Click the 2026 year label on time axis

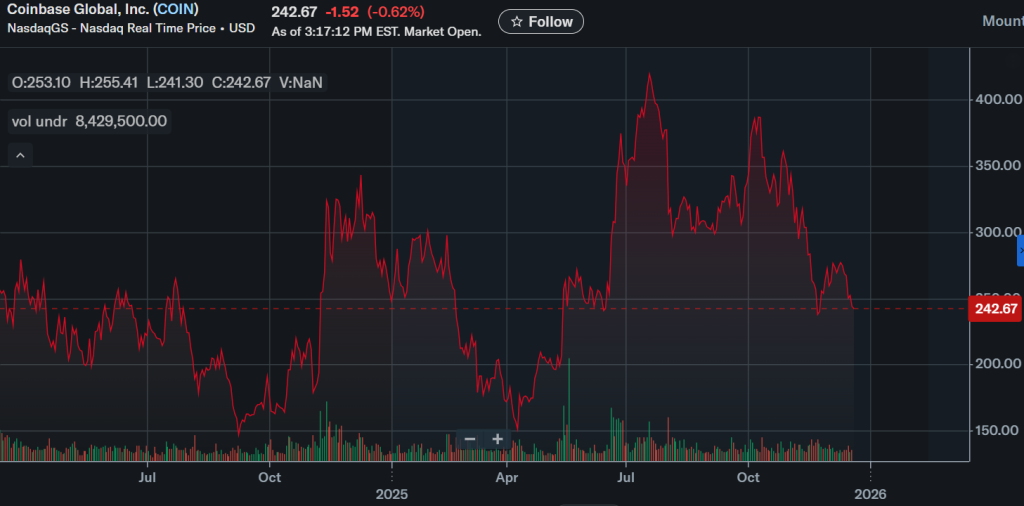[870, 494]
